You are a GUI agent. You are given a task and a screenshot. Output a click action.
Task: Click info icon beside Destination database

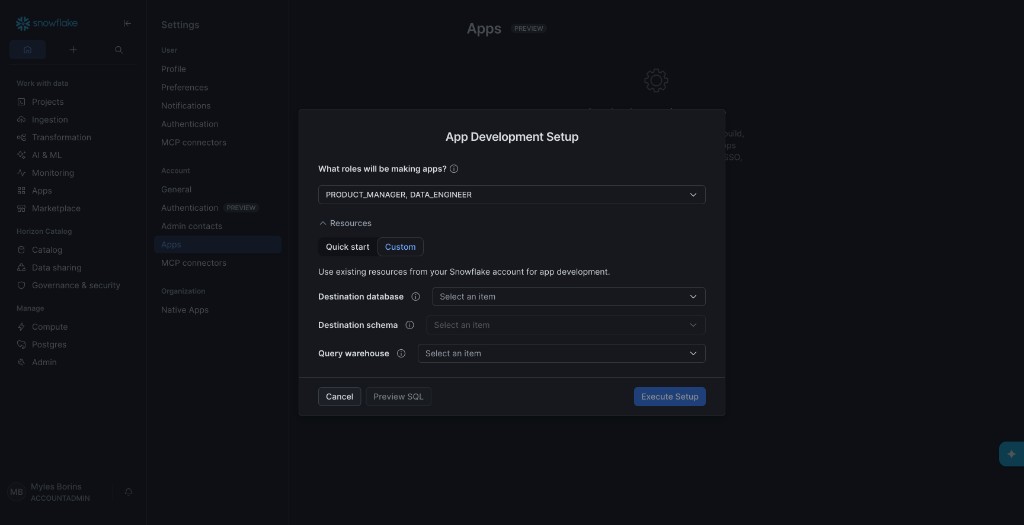415,296
